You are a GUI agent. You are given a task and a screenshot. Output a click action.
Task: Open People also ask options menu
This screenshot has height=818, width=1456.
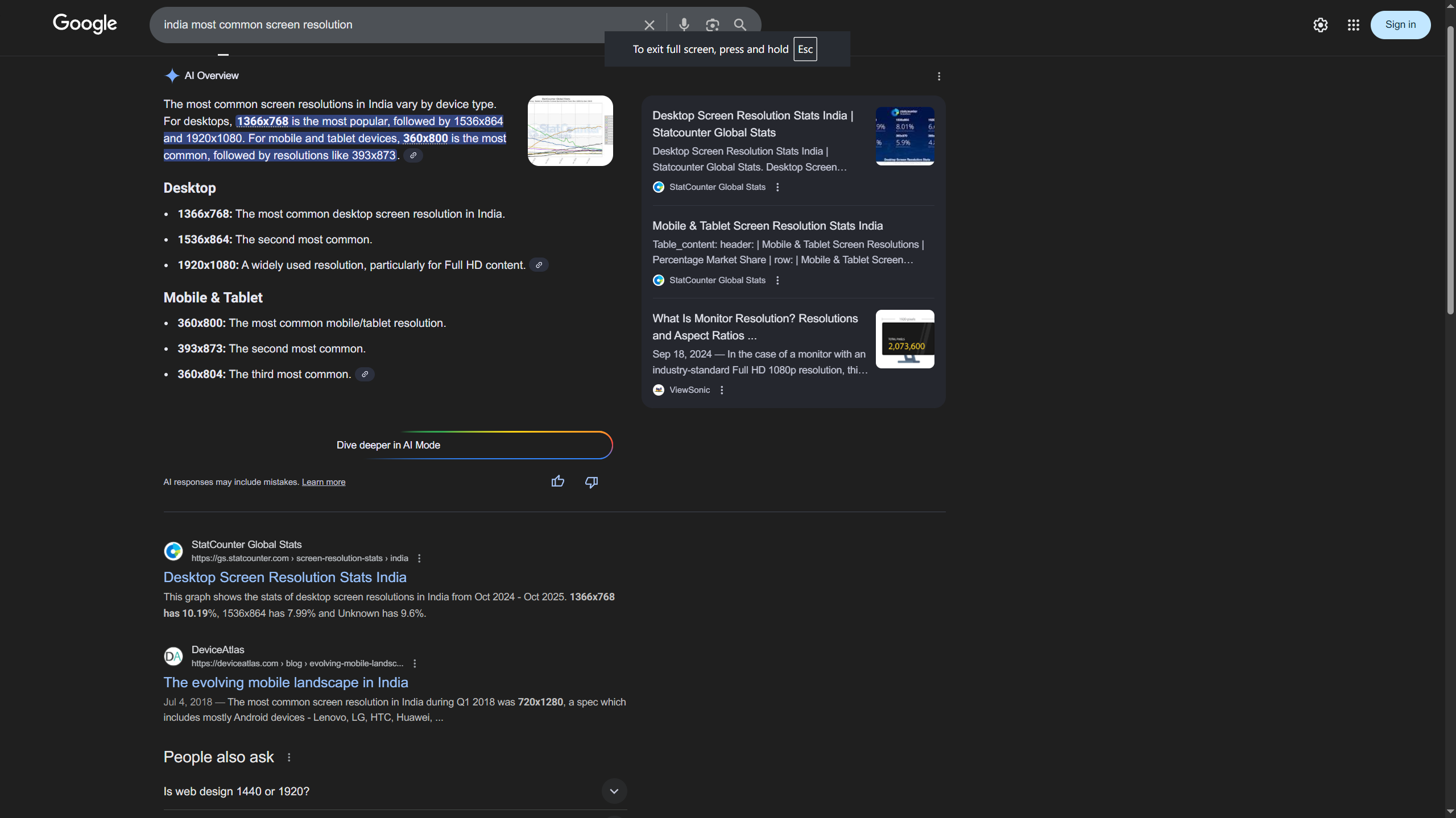pyautogui.click(x=289, y=757)
